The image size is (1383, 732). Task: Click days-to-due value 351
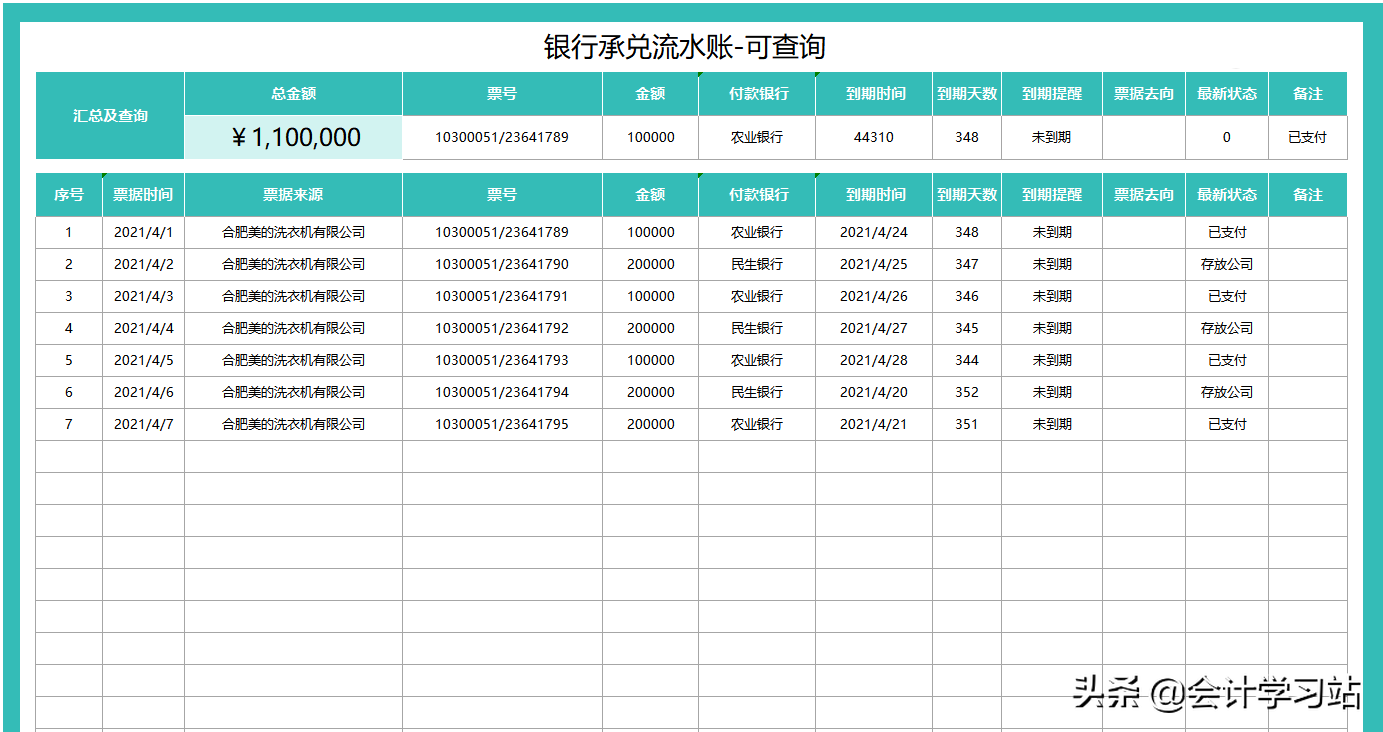[x=967, y=424]
